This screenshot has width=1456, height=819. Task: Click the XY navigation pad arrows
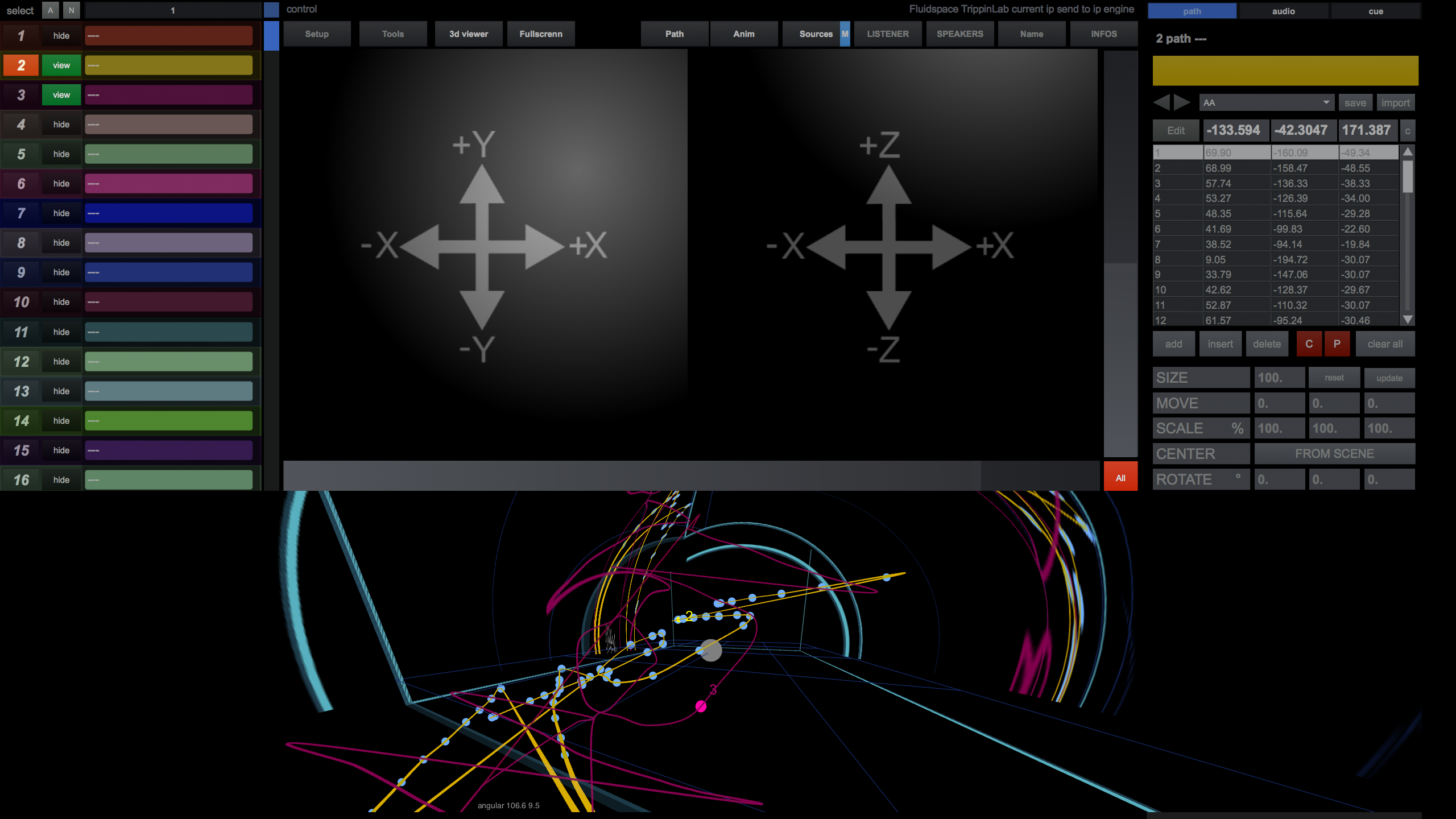(482, 247)
